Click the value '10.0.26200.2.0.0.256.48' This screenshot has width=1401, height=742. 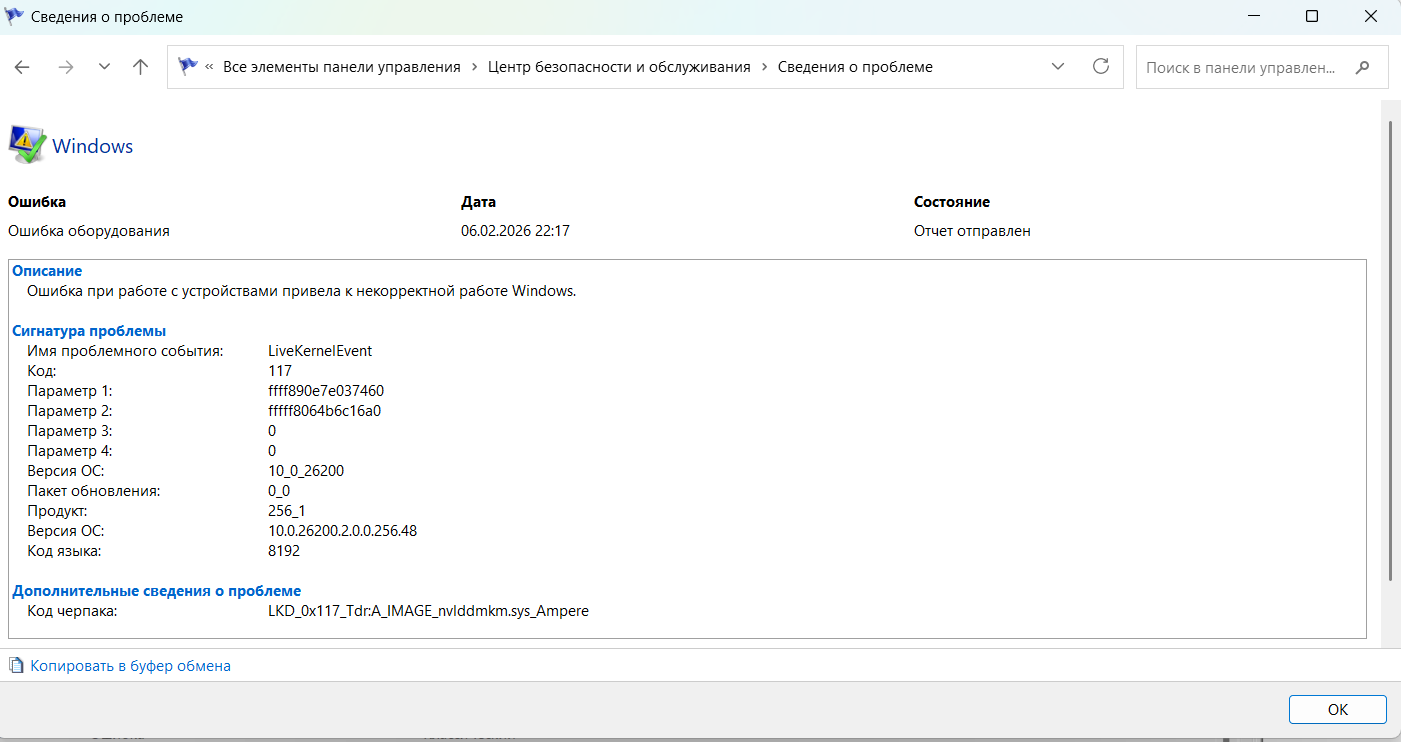[x=343, y=531]
